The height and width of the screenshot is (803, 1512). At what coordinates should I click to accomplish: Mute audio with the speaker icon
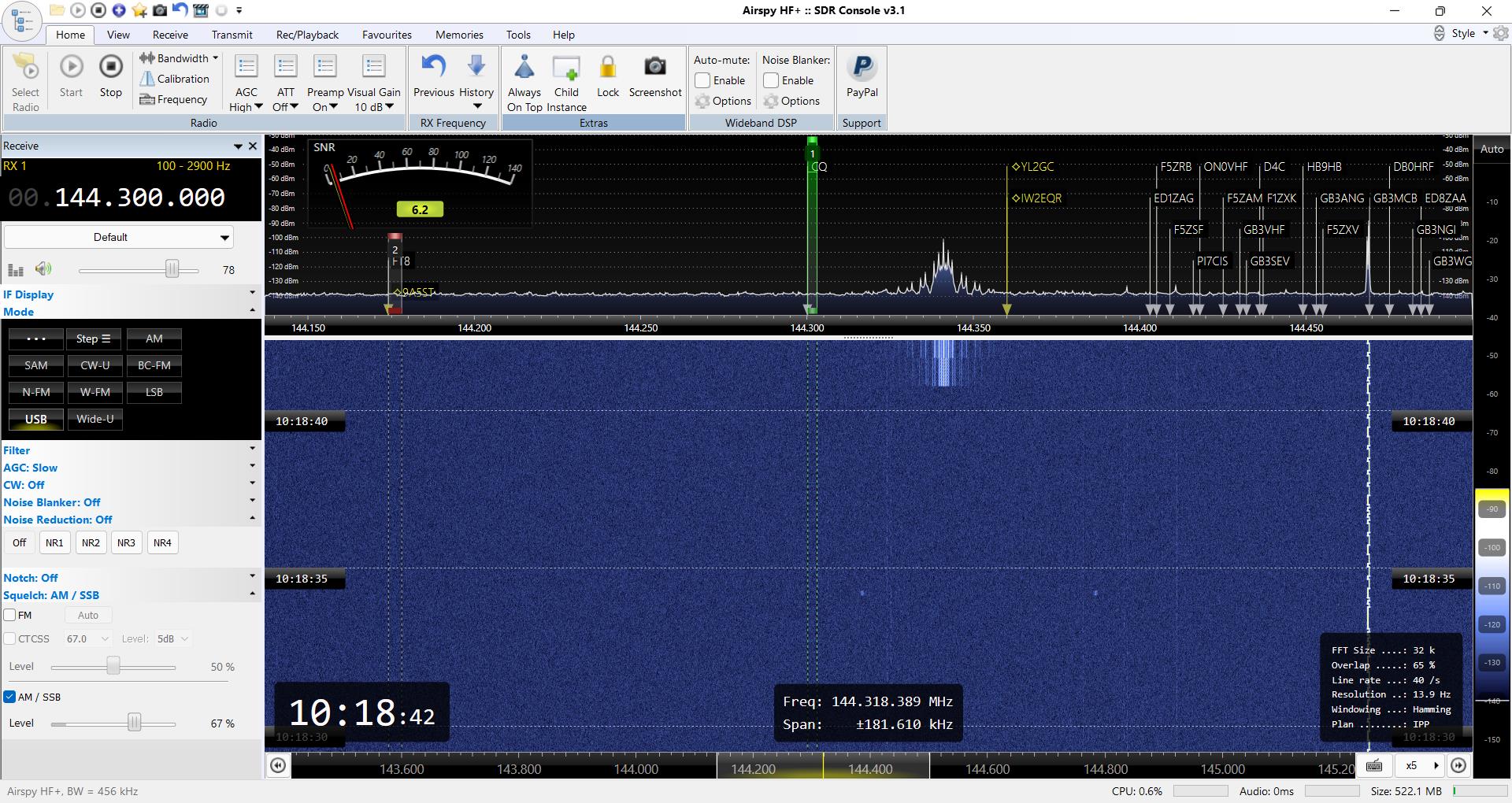click(x=43, y=269)
